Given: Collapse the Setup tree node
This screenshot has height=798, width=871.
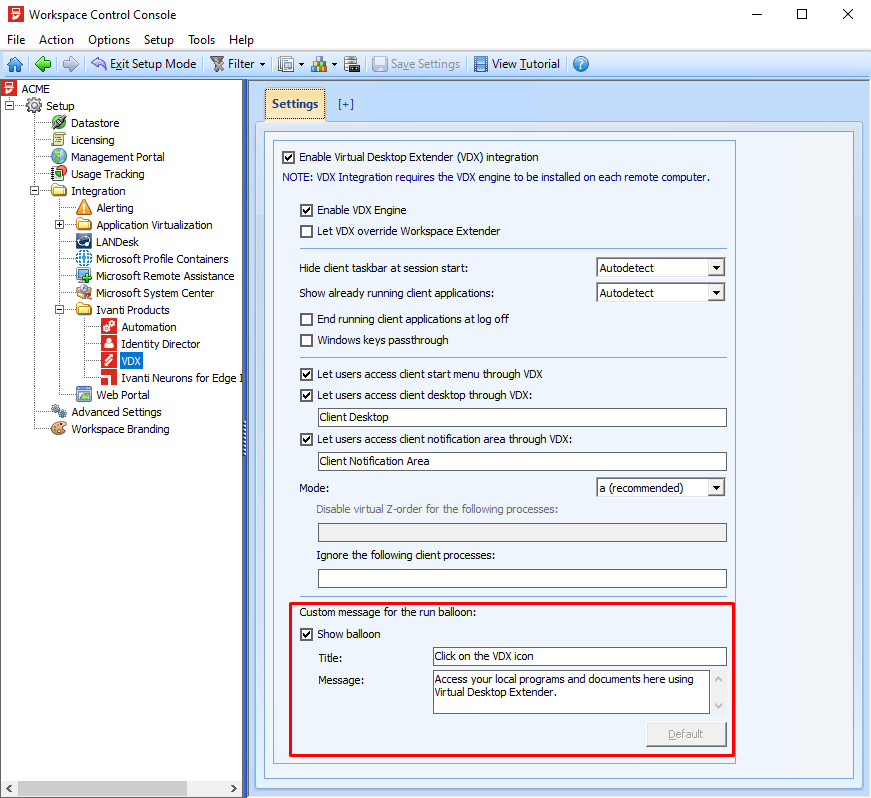Looking at the screenshot, I should point(9,105).
